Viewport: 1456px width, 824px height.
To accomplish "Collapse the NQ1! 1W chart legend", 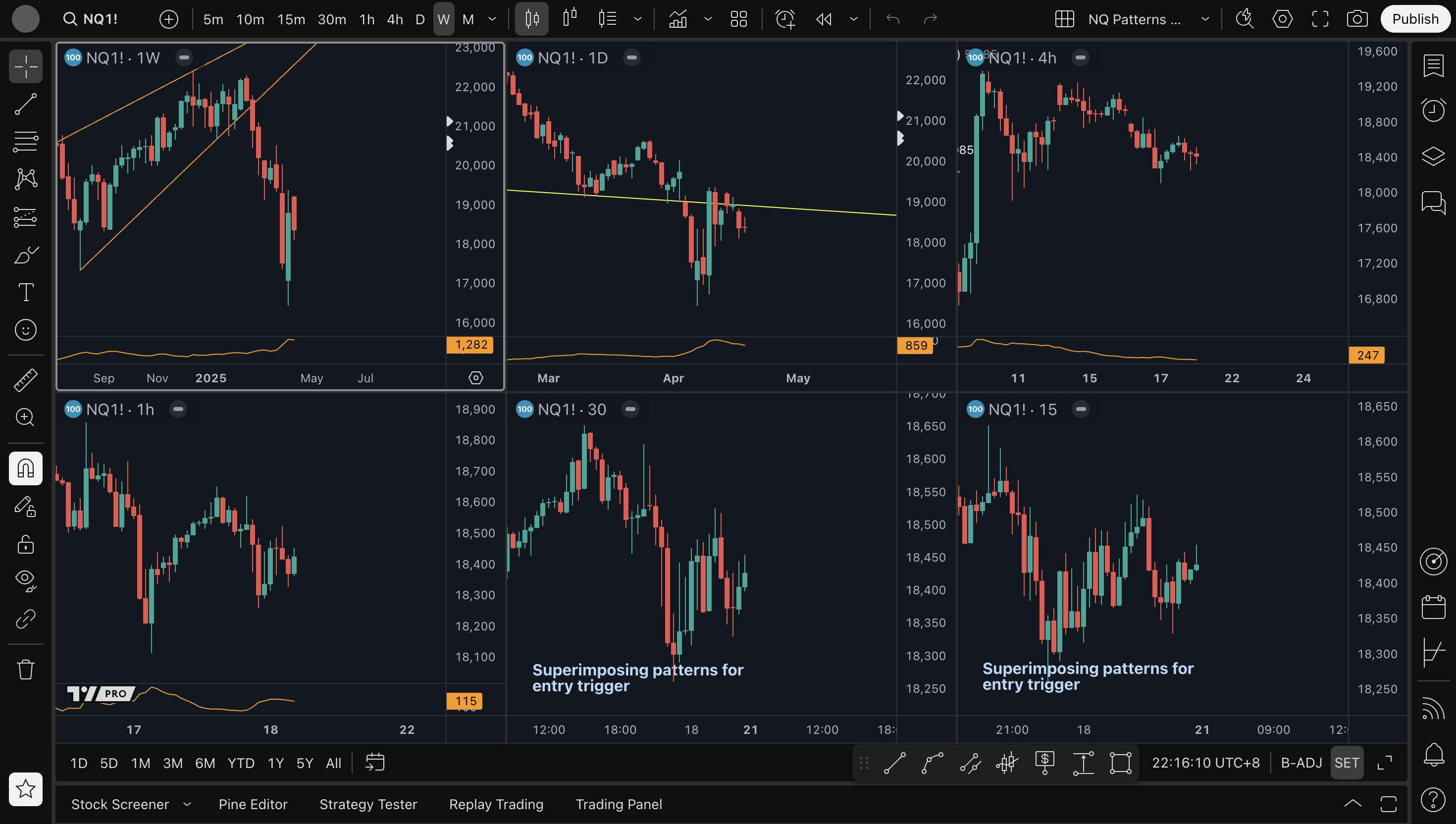I will point(184,57).
